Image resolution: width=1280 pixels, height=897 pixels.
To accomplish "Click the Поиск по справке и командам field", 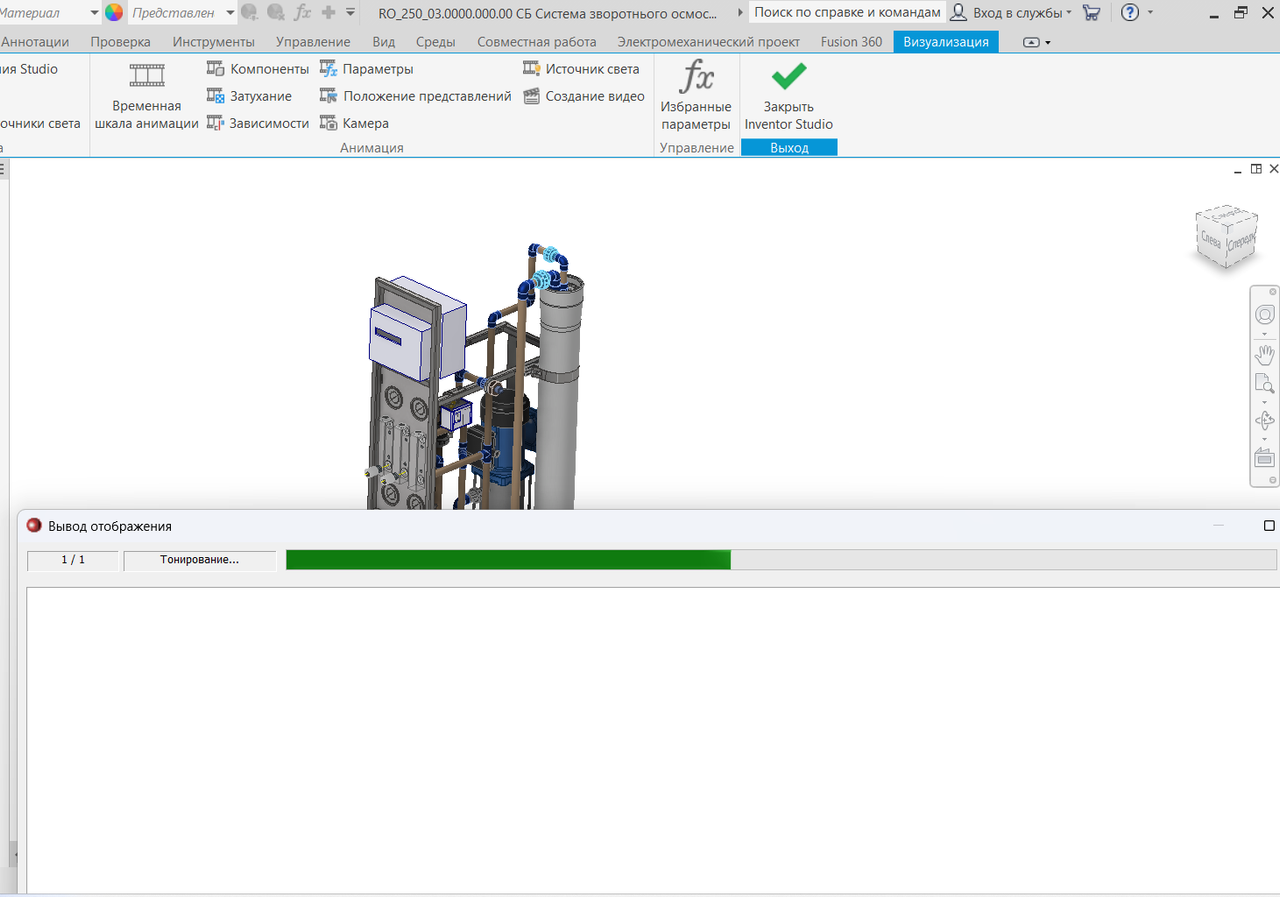I will (847, 13).
